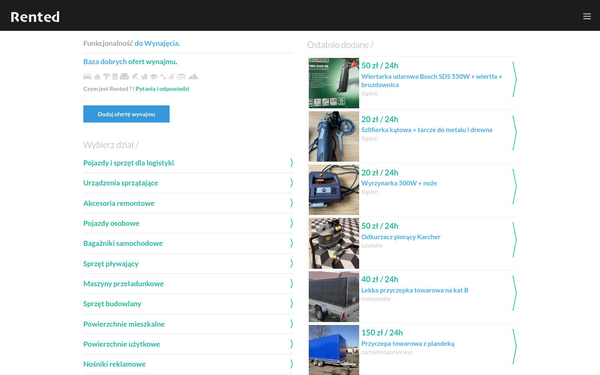The width and height of the screenshot is (600, 375).
Task: Click the paint roller category icon
Action: 106,77
